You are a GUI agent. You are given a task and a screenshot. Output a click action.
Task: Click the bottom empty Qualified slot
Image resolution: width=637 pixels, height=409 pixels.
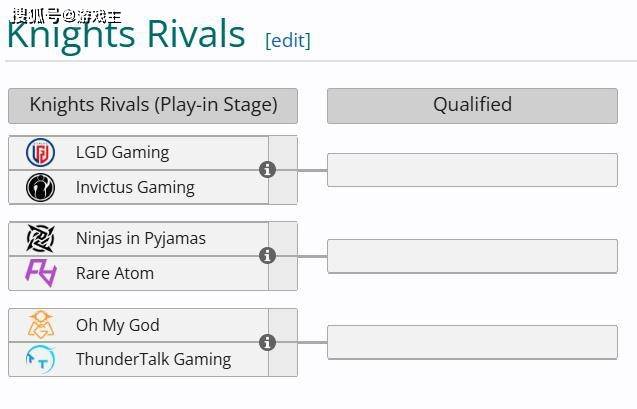pos(472,342)
